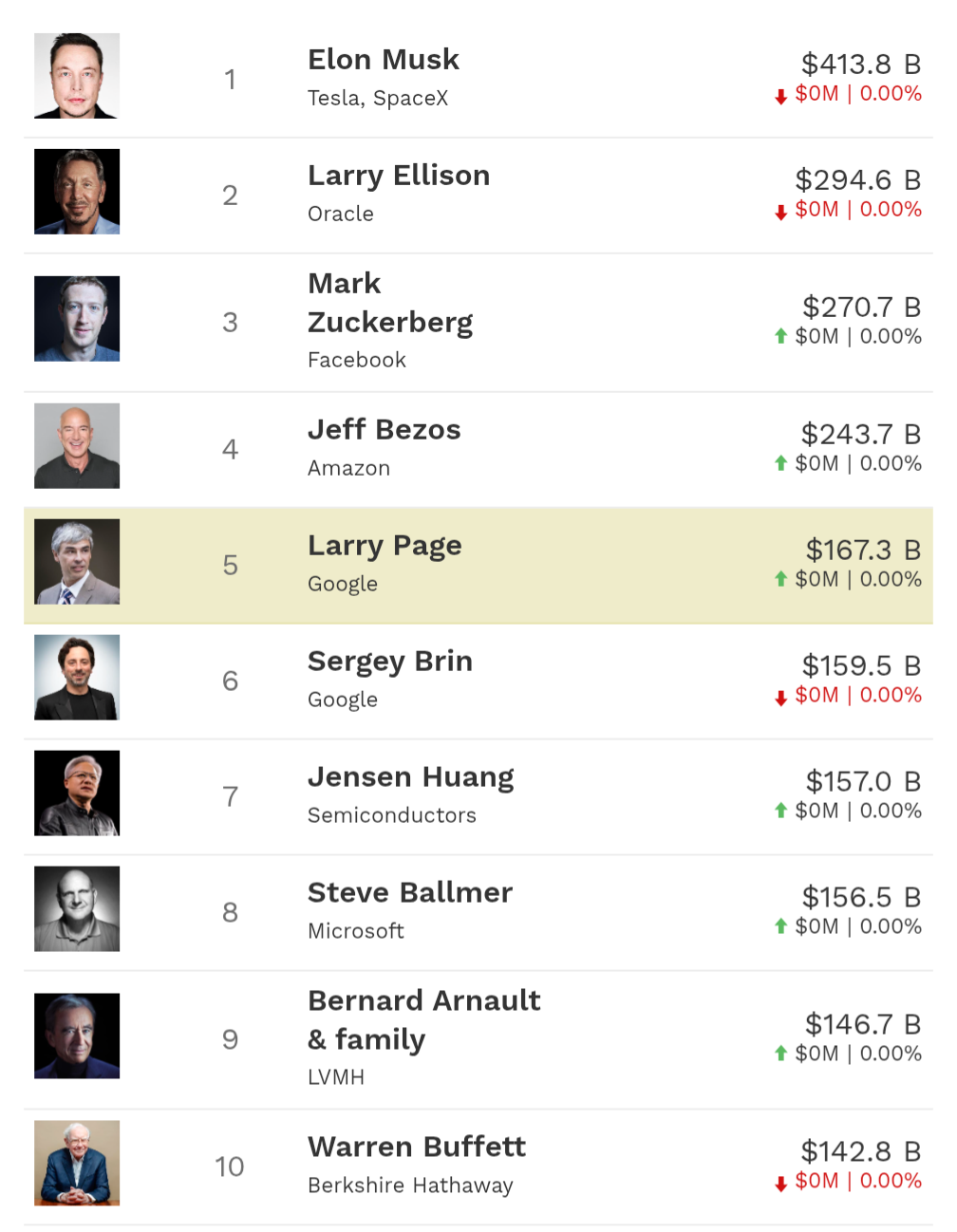Click the Warren Buffett name link
This screenshot has width=957, height=1232.
click(x=417, y=1148)
